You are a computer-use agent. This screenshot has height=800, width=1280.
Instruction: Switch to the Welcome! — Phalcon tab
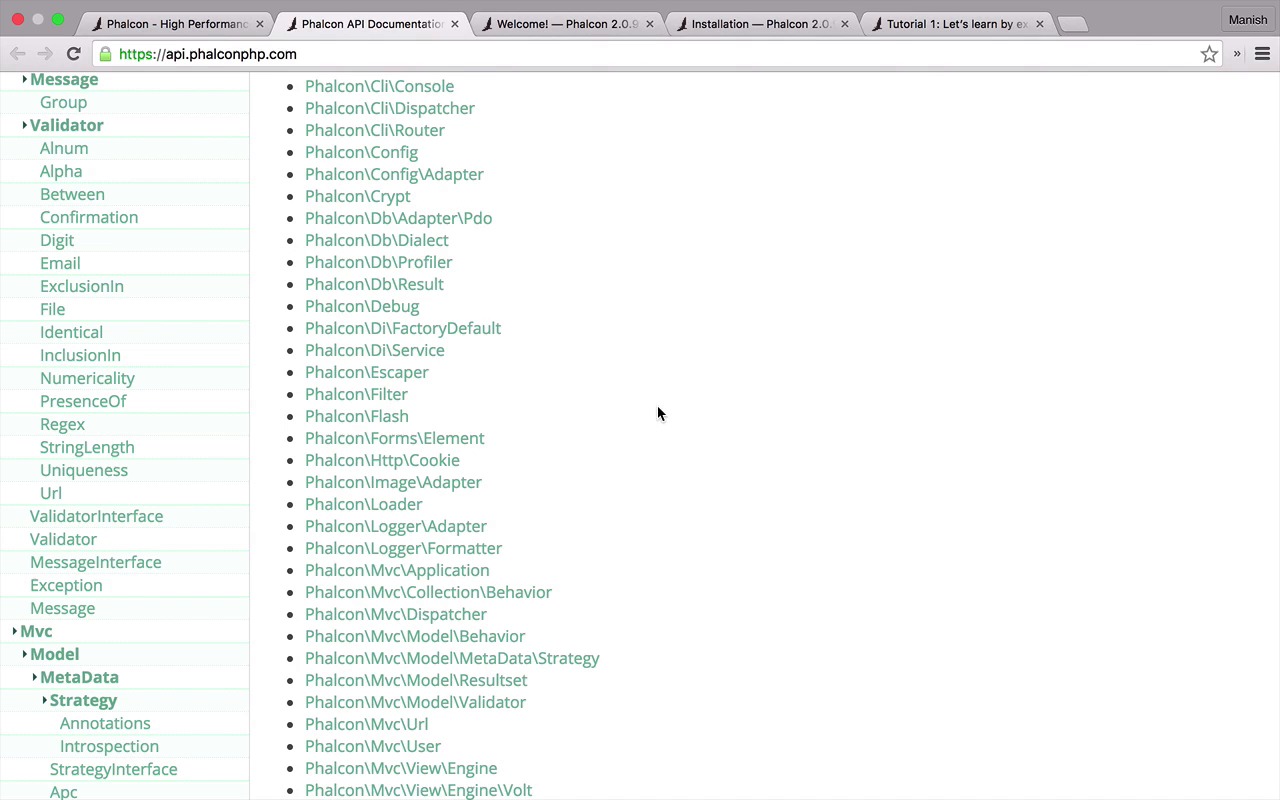point(567,24)
